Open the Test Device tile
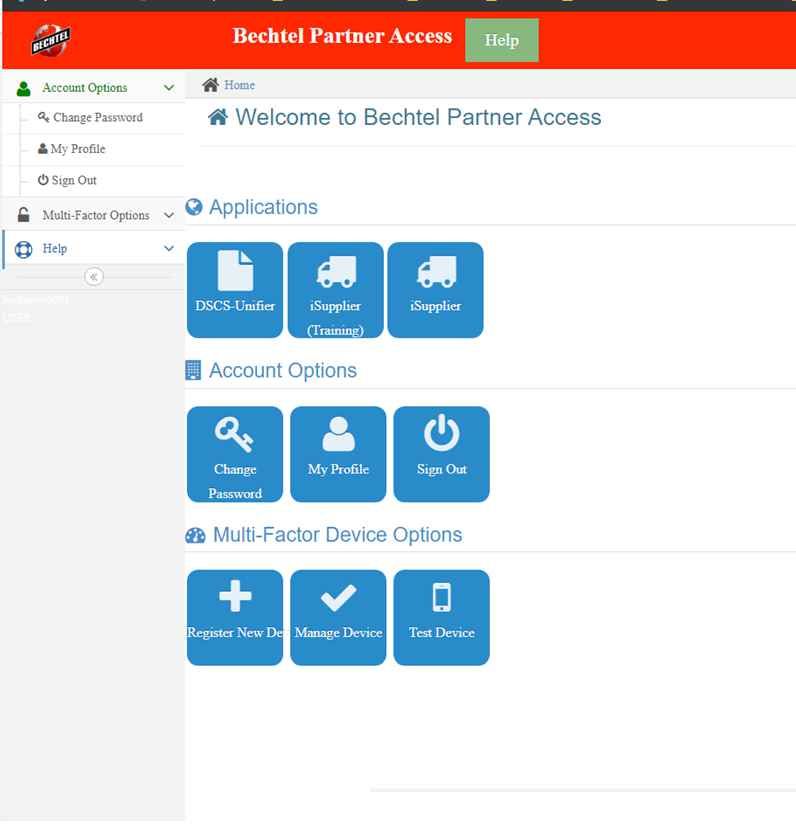The width and height of the screenshot is (796, 840). (441, 618)
